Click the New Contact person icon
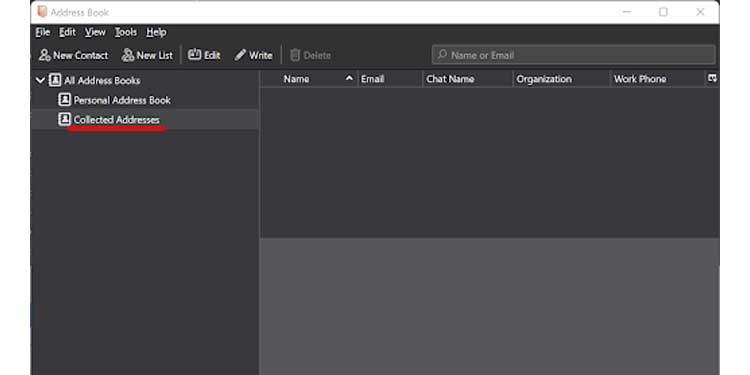 click(44, 55)
